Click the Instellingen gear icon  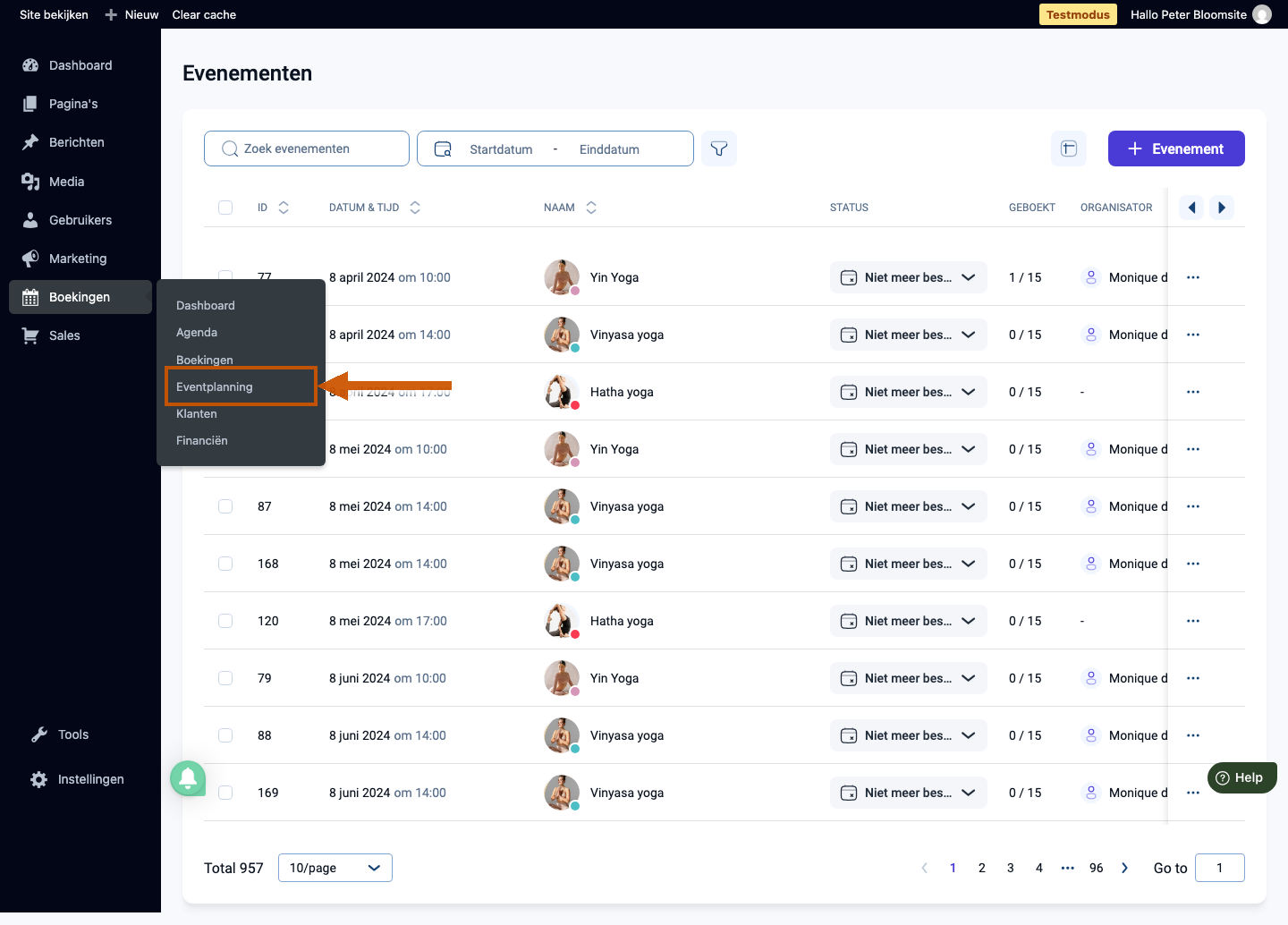point(38,779)
